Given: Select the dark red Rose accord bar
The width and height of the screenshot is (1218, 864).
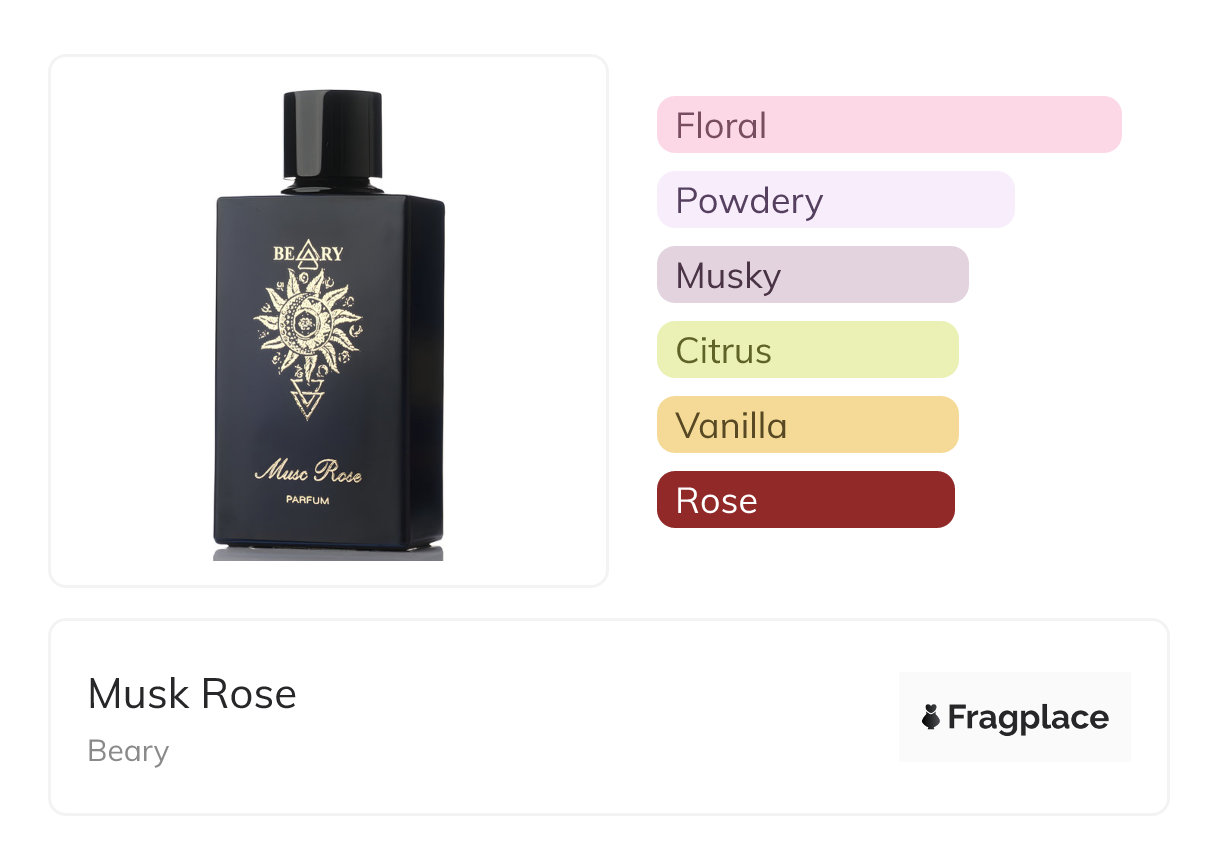Looking at the screenshot, I should tap(806, 500).
